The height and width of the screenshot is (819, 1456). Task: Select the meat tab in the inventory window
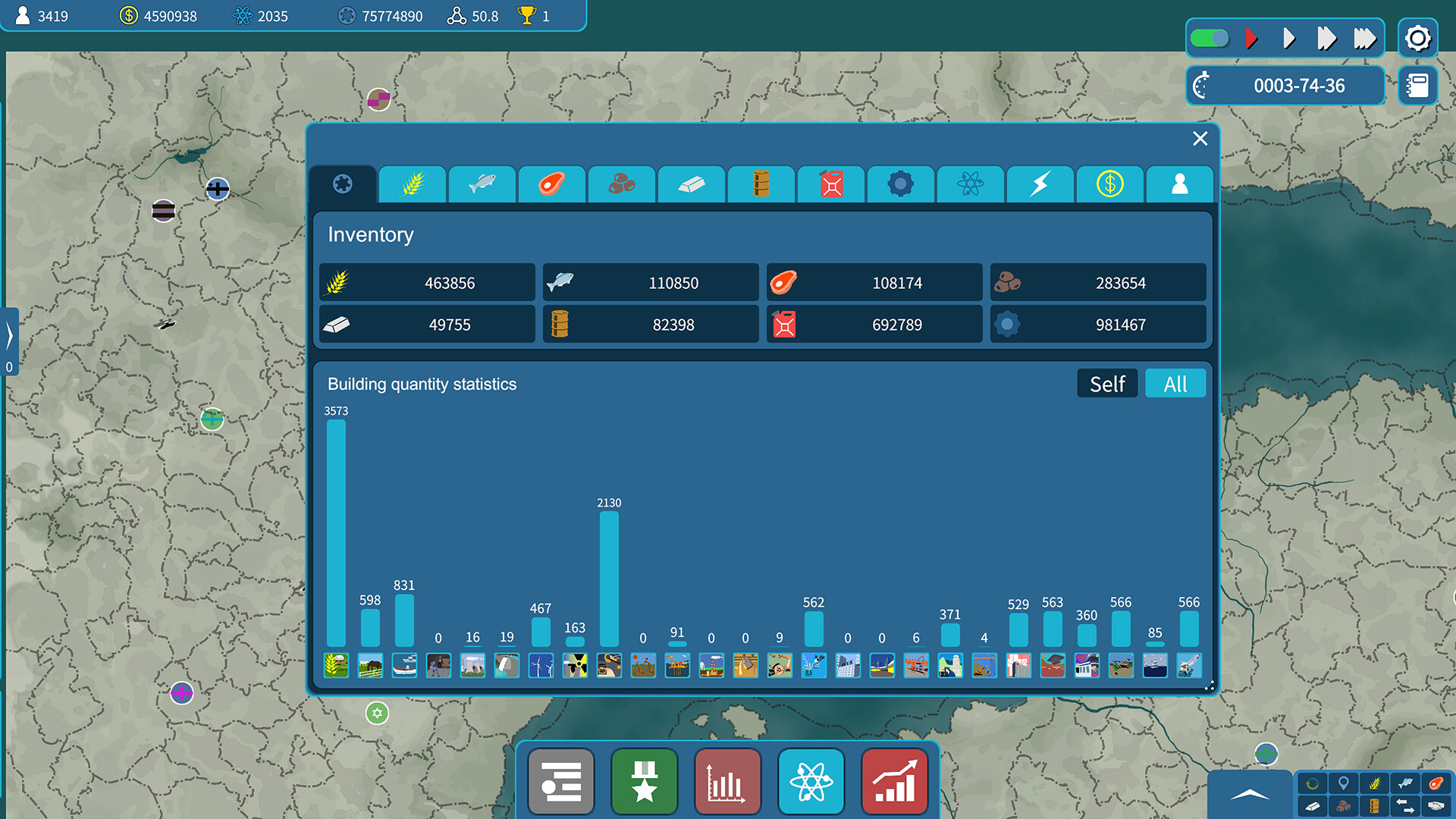[x=551, y=184]
